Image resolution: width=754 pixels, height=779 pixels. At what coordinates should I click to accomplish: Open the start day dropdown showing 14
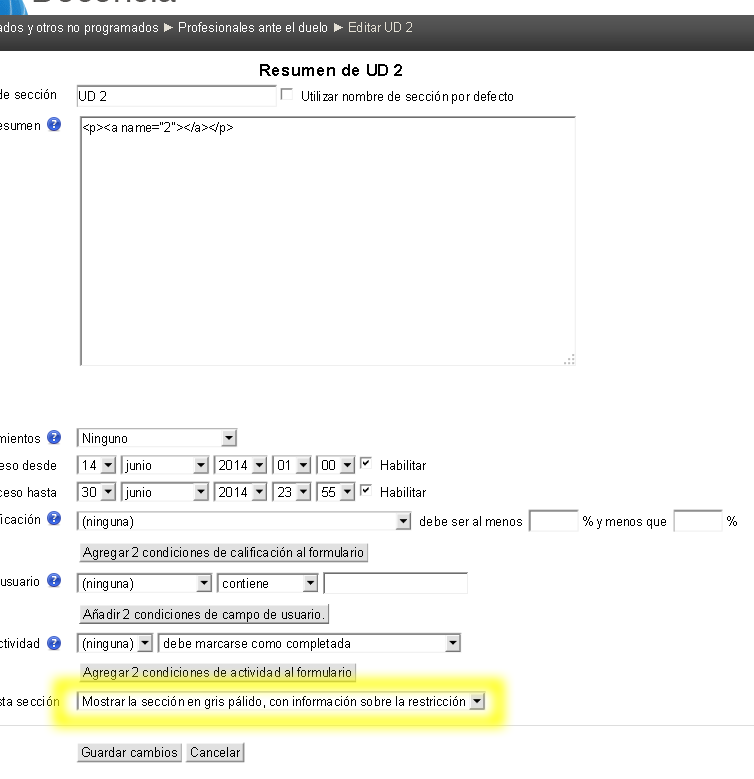[x=96, y=466]
